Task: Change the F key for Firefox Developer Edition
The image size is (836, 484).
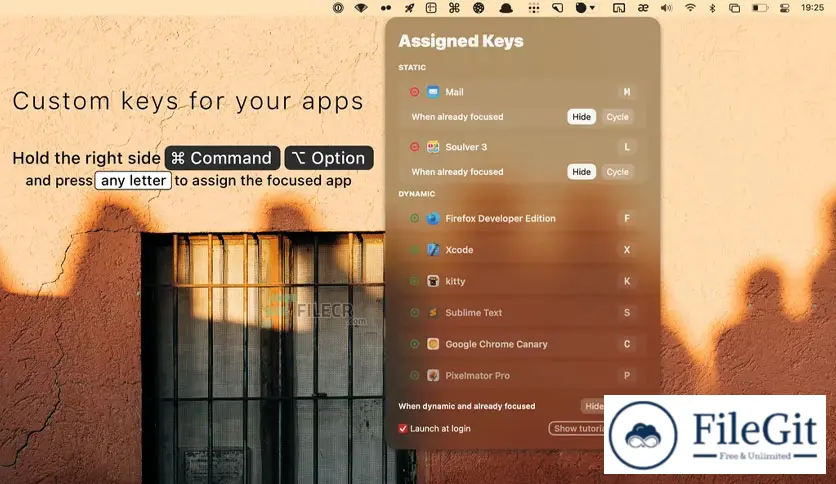Action: pos(627,218)
